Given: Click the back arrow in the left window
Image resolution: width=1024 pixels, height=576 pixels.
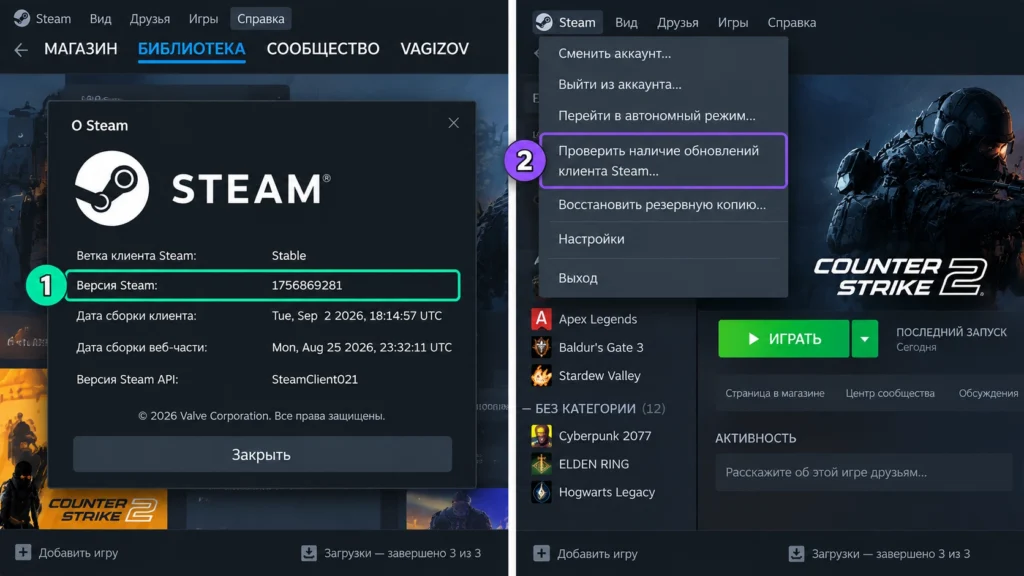Looking at the screenshot, I should tap(21, 50).
